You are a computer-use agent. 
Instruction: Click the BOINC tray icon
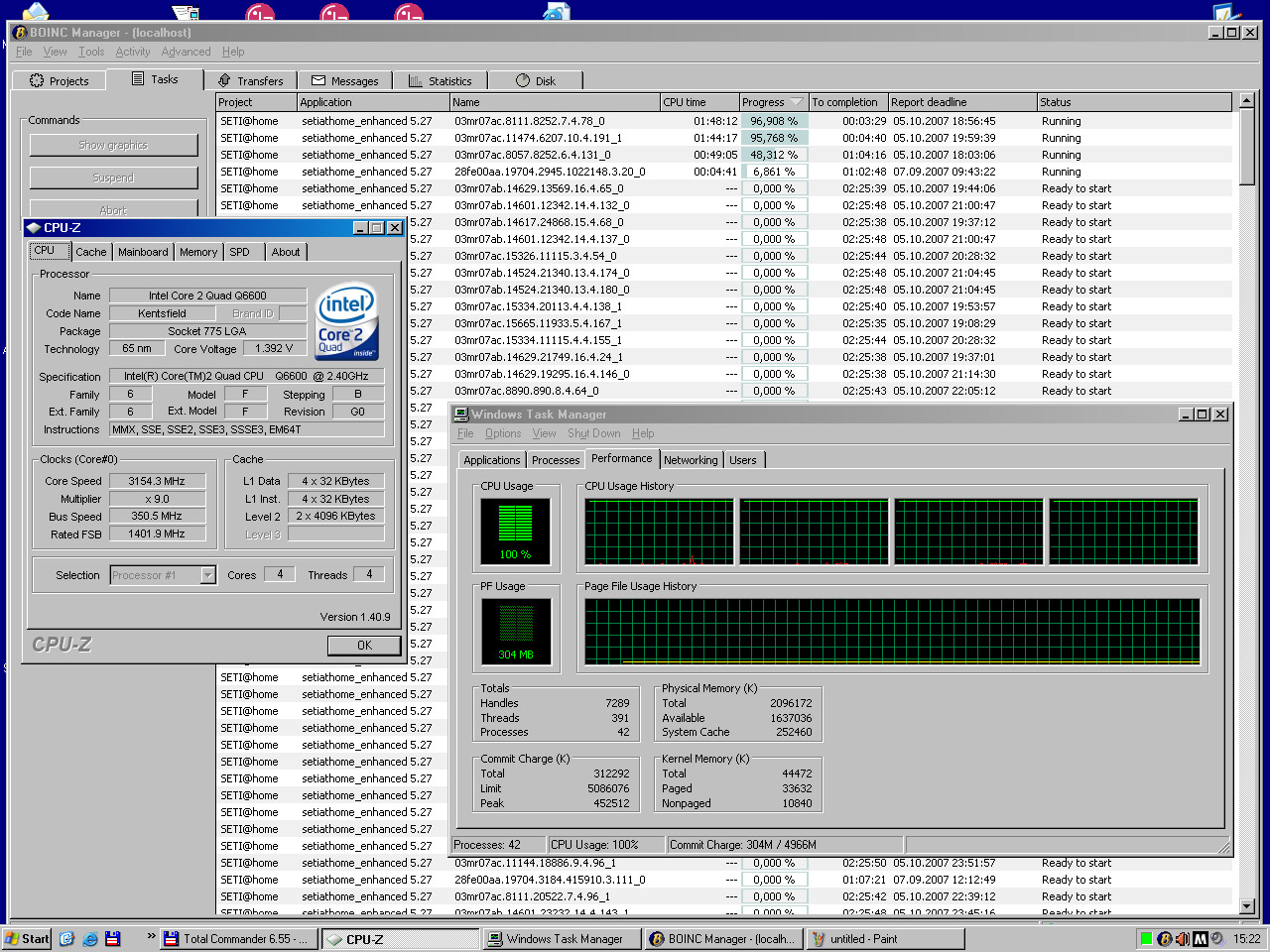click(1165, 939)
